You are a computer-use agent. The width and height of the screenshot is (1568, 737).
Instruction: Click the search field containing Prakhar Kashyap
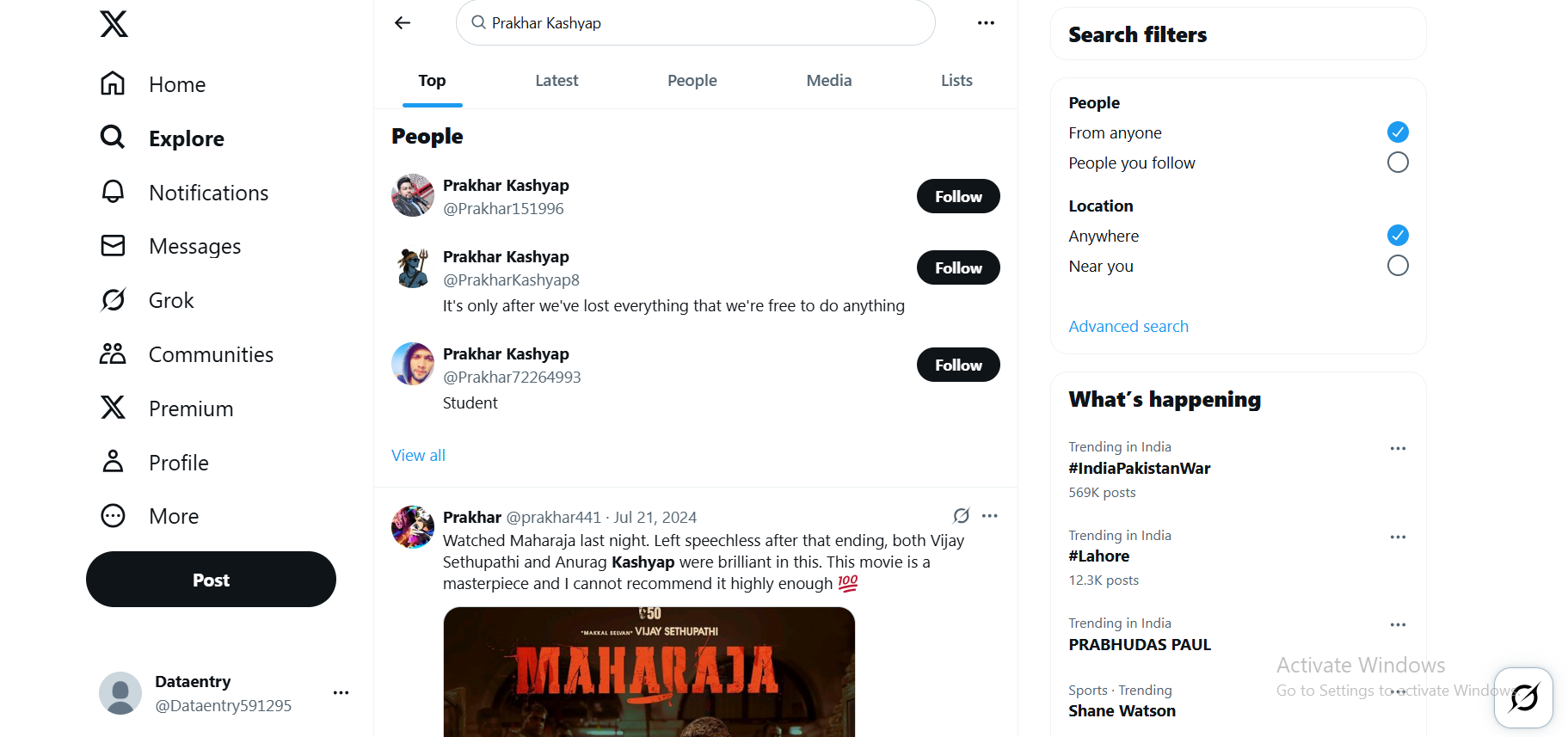695,23
